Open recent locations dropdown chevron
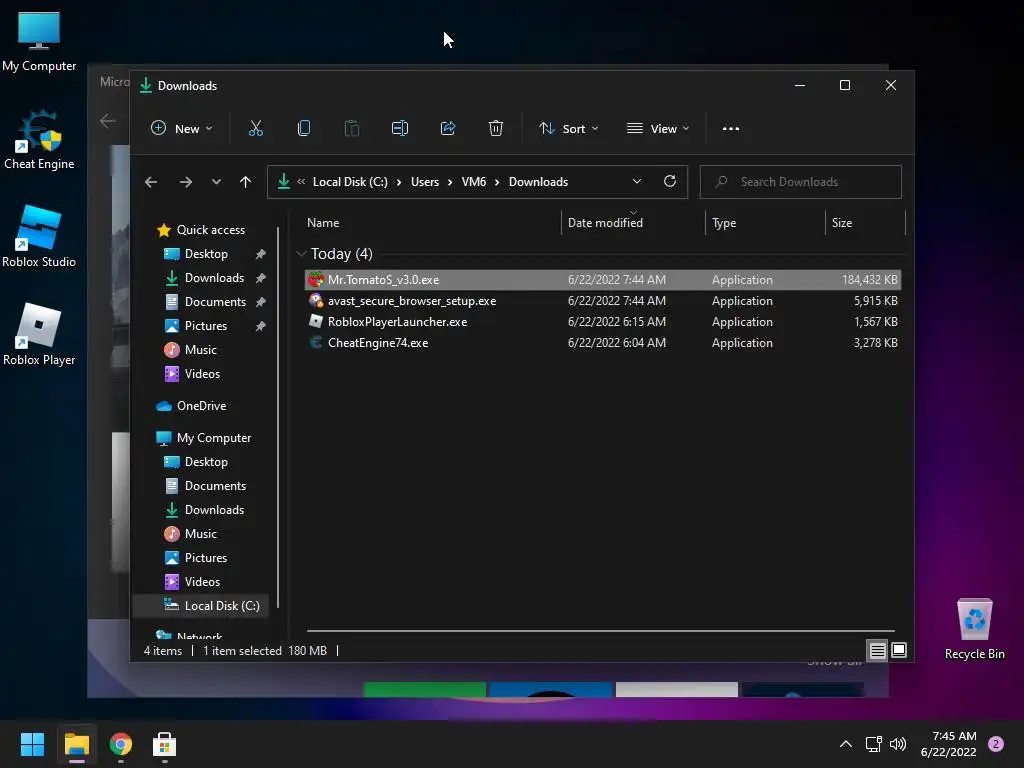1024x768 pixels. (216, 182)
